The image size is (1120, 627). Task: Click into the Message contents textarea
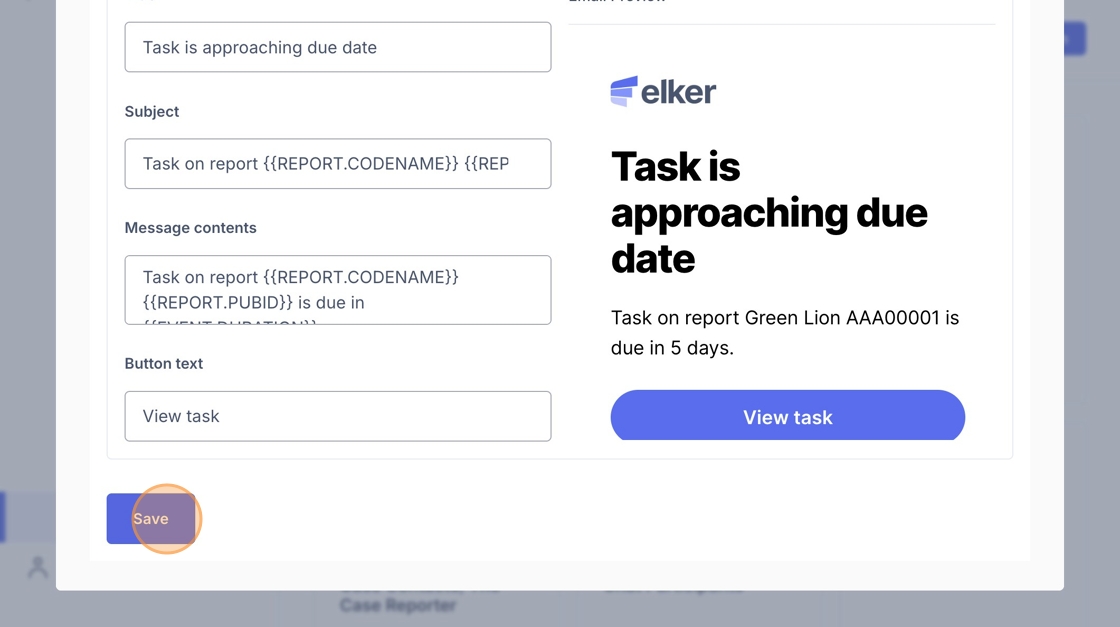[x=338, y=290]
